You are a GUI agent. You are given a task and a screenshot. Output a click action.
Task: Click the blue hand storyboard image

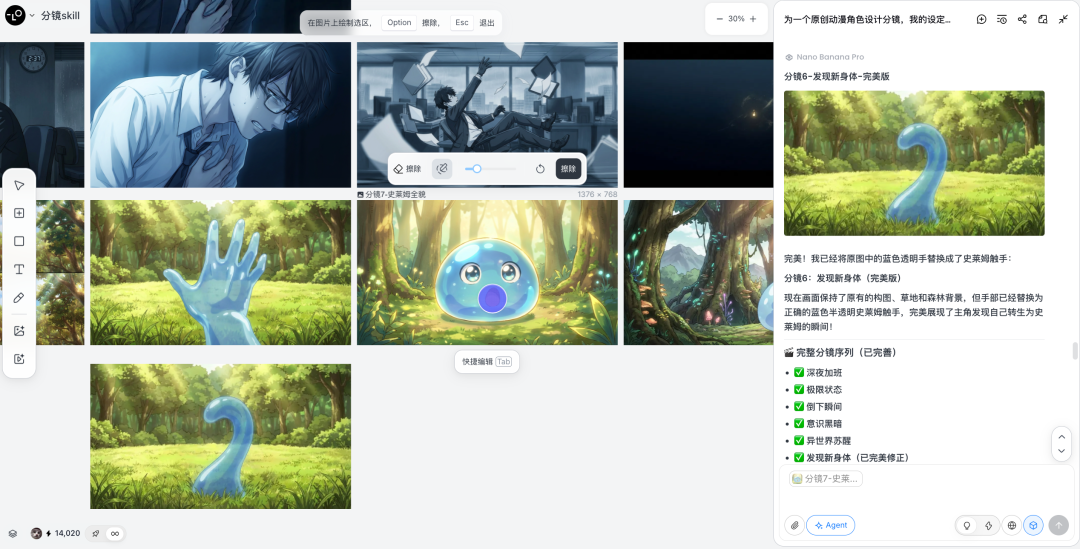tap(220, 272)
